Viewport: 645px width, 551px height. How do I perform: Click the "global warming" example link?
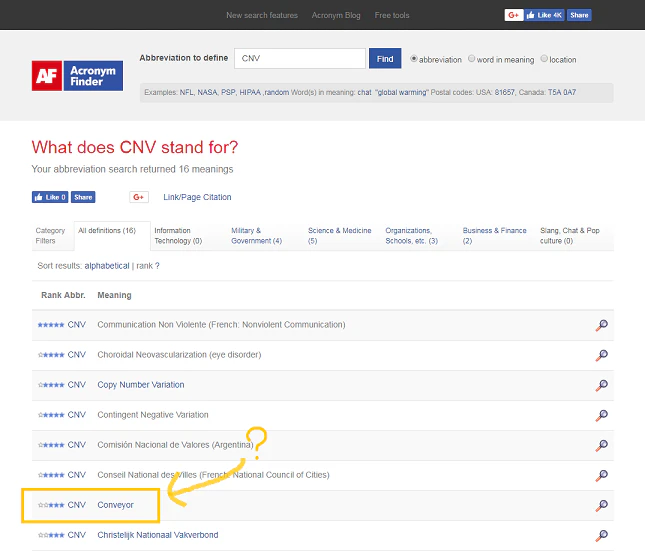401,92
